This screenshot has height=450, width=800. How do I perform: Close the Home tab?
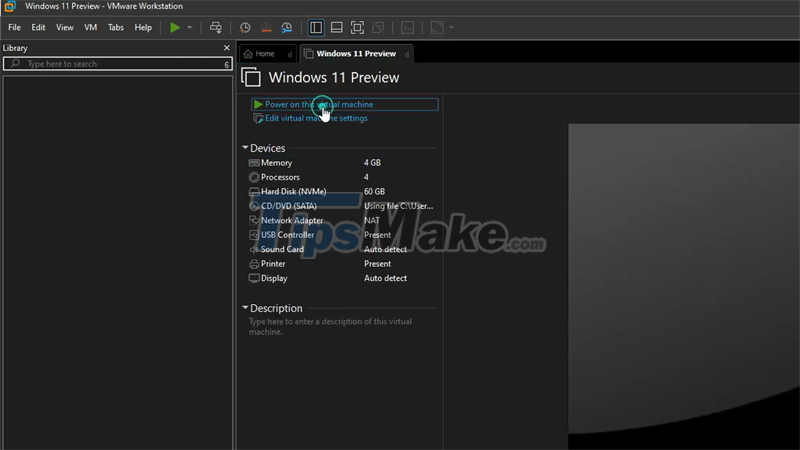click(289, 54)
